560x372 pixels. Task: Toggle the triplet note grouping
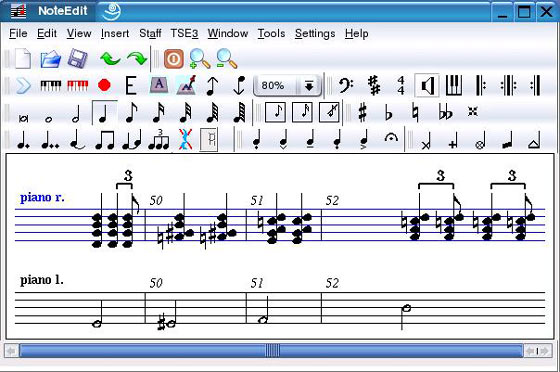(x=159, y=139)
